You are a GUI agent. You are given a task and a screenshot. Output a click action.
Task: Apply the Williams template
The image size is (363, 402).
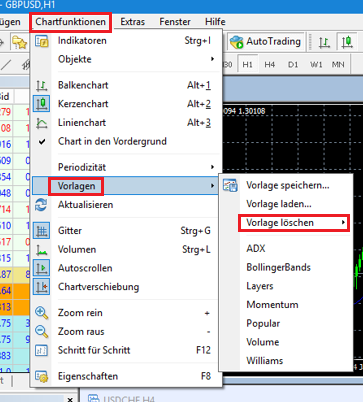[x=286, y=361]
